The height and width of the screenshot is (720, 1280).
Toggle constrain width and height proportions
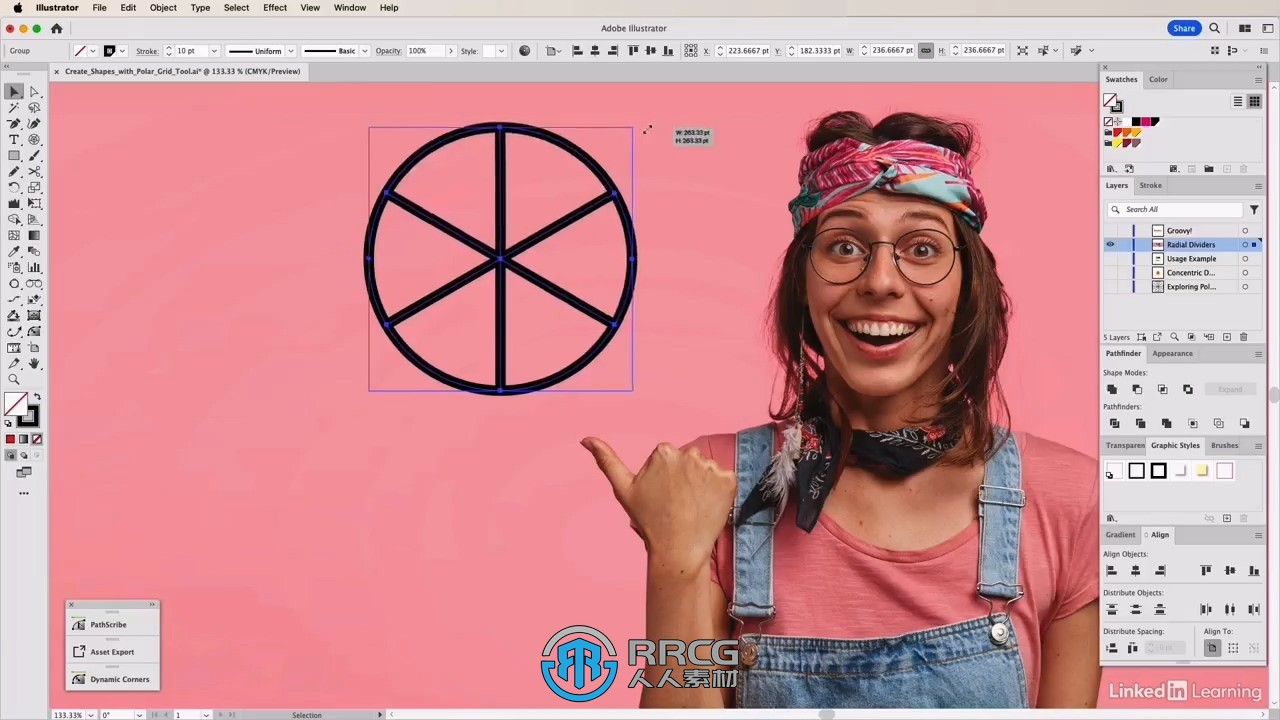(x=926, y=50)
